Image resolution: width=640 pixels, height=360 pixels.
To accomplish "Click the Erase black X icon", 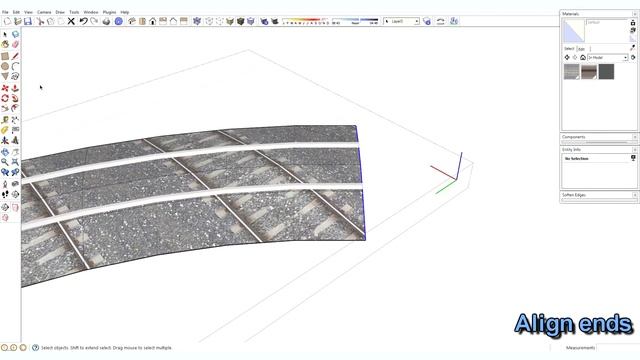I will [71, 21].
